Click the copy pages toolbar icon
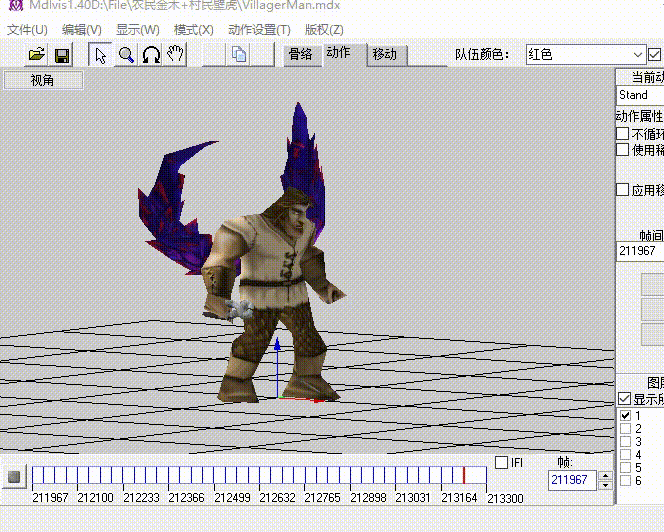The width and height of the screenshot is (664, 532). pyautogui.click(x=239, y=55)
